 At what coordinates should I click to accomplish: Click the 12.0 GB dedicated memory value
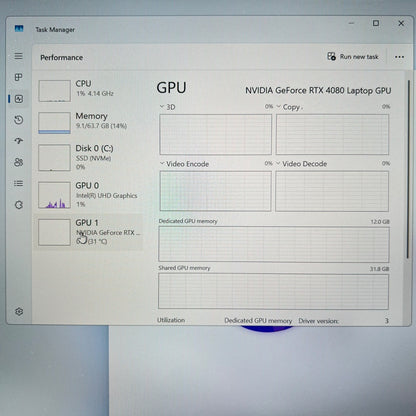click(380, 222)
